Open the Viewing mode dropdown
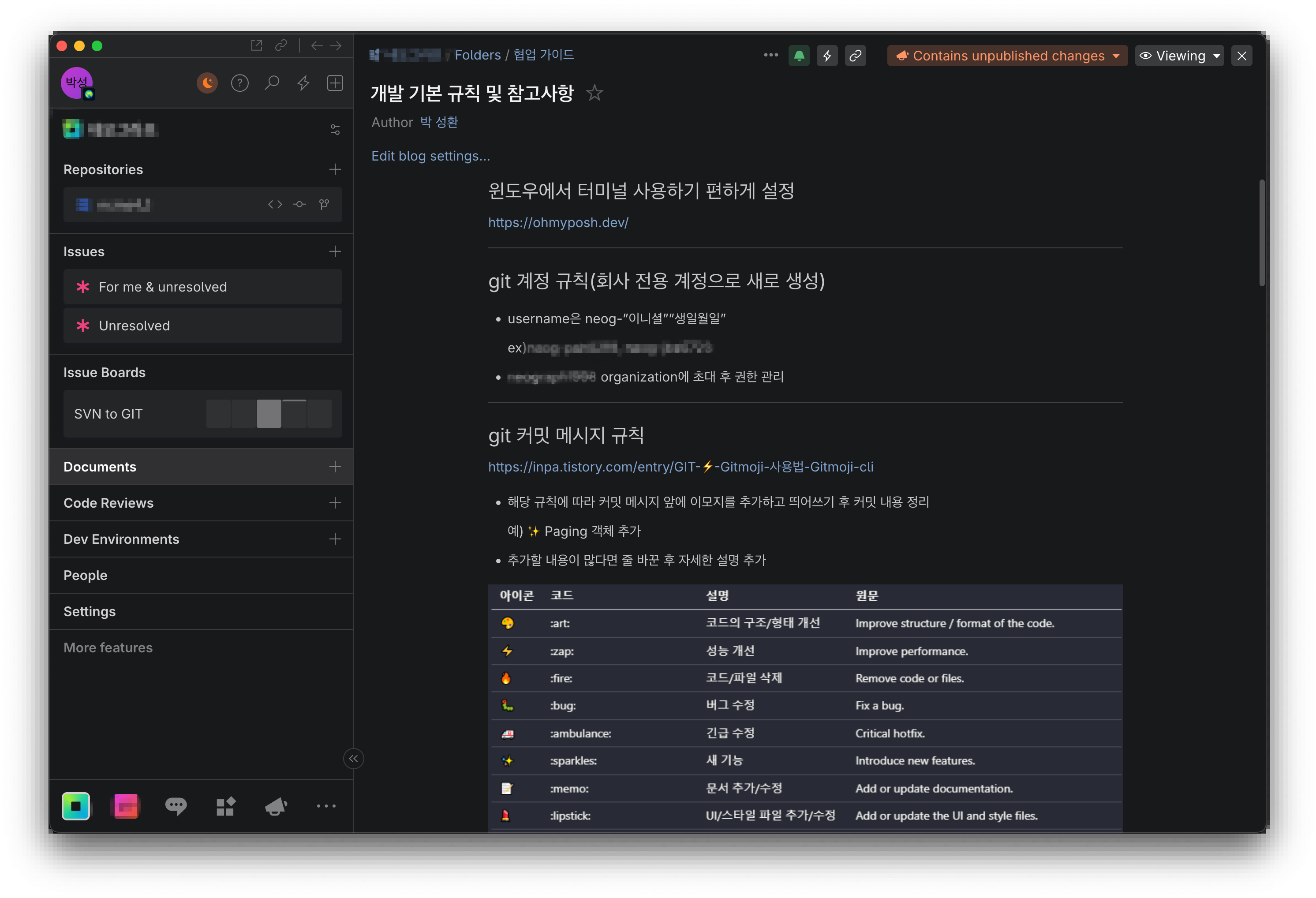Viewport: 1316px width, 898px height. (x=1179, y=56)
